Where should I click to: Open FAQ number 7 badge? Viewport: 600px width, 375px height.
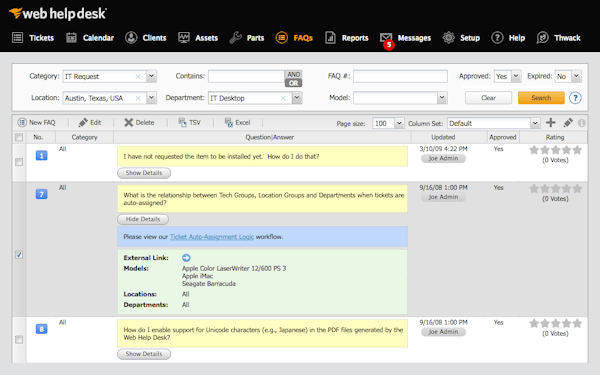click(x=41, y=194)
